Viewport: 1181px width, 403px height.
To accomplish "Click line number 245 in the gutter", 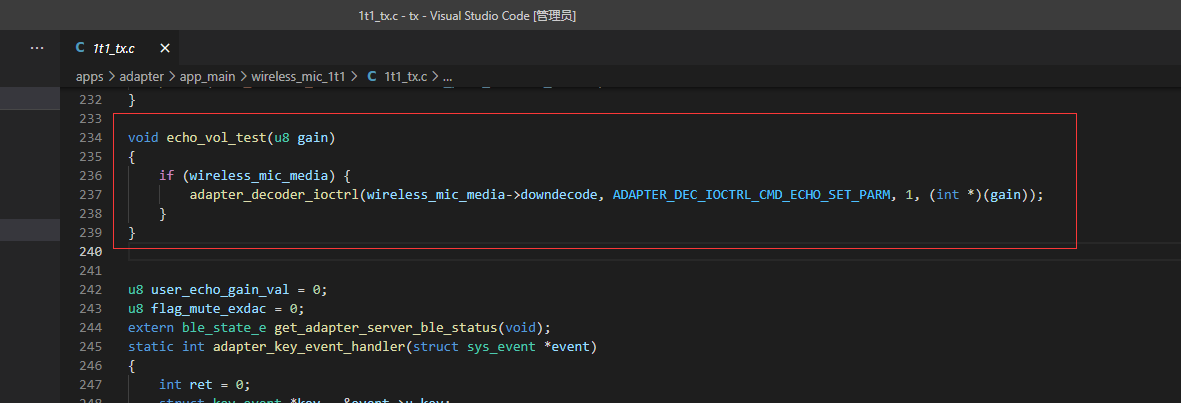I will [90, 347].
